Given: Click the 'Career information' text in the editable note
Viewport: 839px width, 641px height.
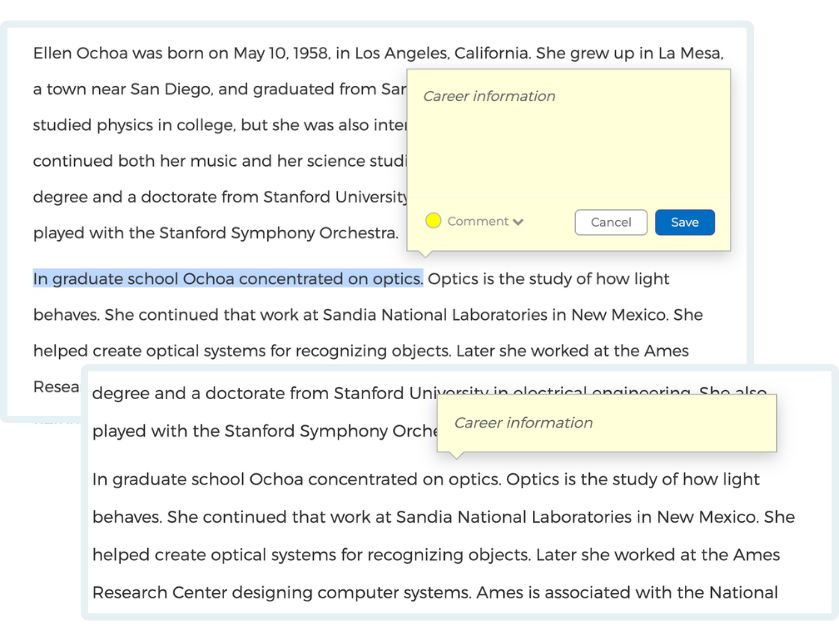Looking at the screenshot, I should click(489, 96).
